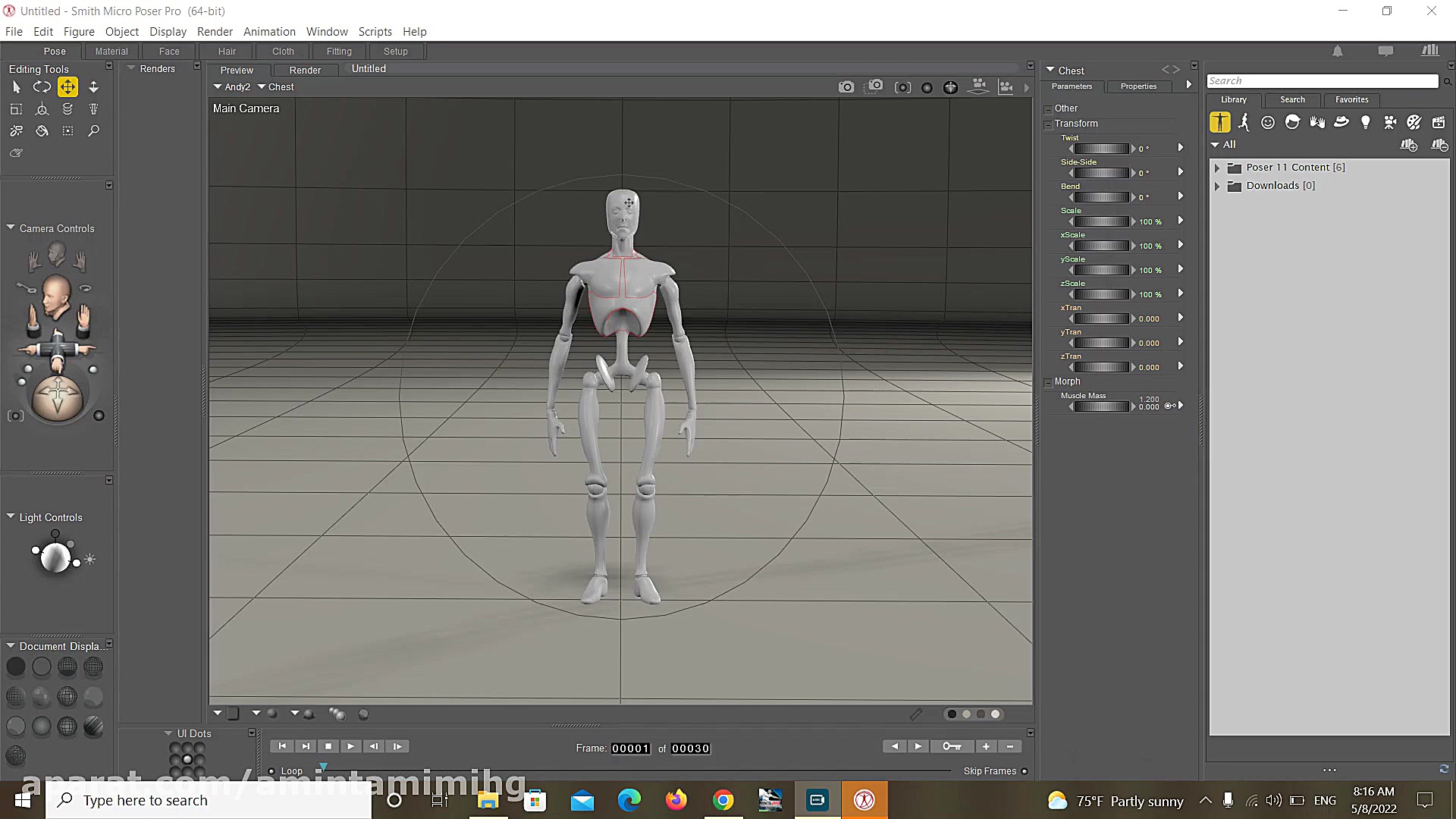Add a keyframe with plus button
Image resolution: width=1456 pixels, height=819 pixels.
pyautogui.click(x=986, y=747)
